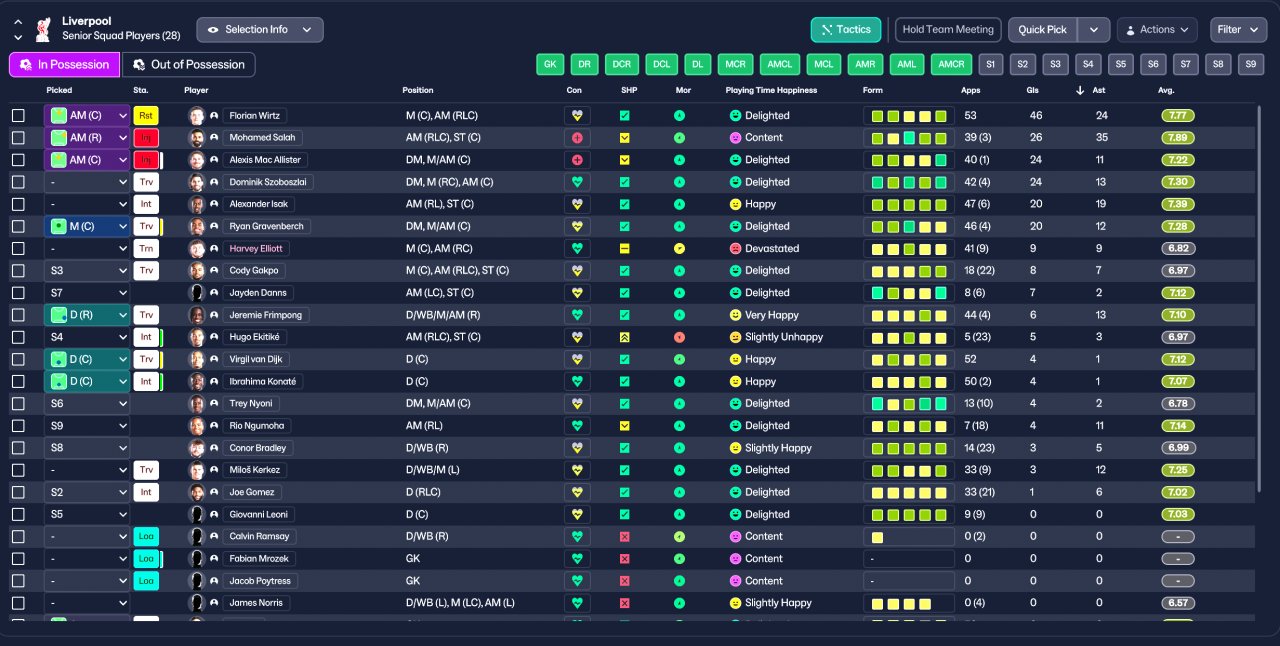The width and height of the screenshot is (1280, 646).
Task: Click Mohamed Salah injury condition icon
Action: point(577,138)
